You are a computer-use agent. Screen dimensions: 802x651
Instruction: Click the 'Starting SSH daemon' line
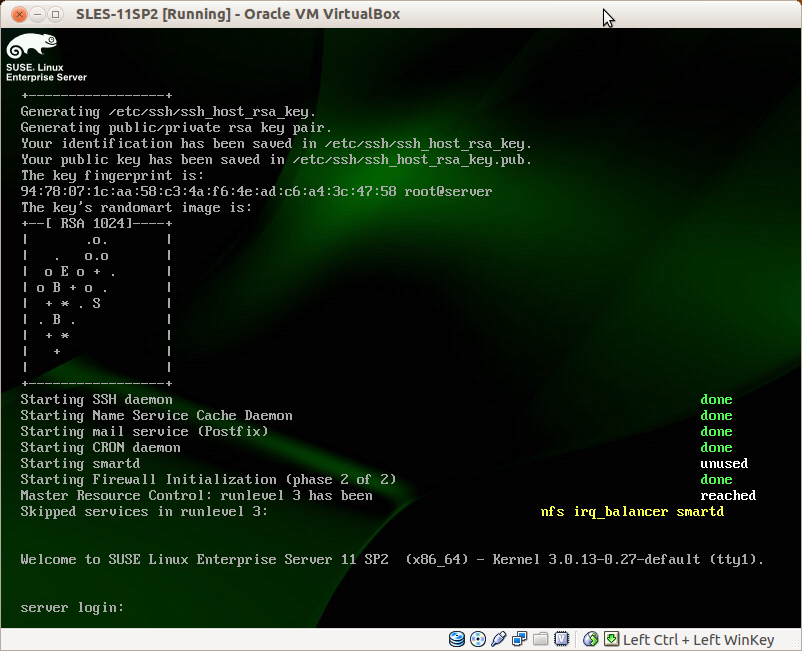click(96, 399)
